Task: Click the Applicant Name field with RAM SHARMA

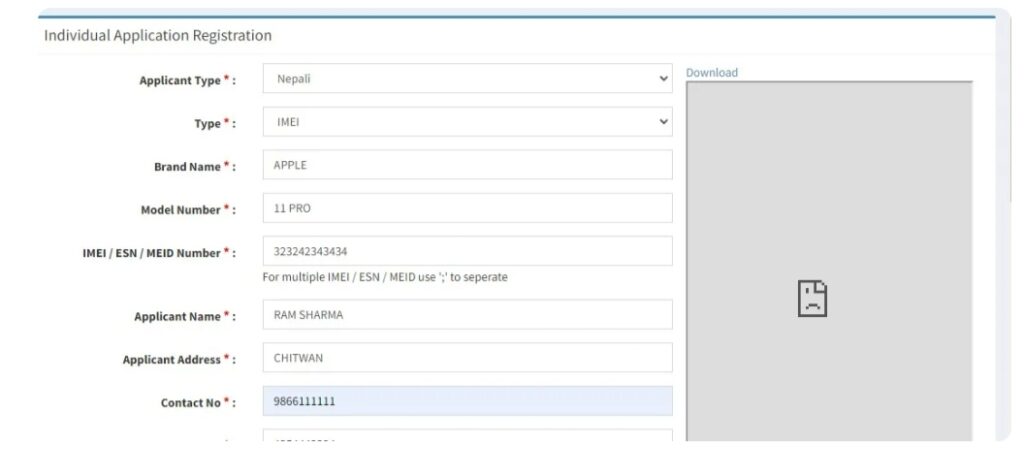Action: click(467, 315)
